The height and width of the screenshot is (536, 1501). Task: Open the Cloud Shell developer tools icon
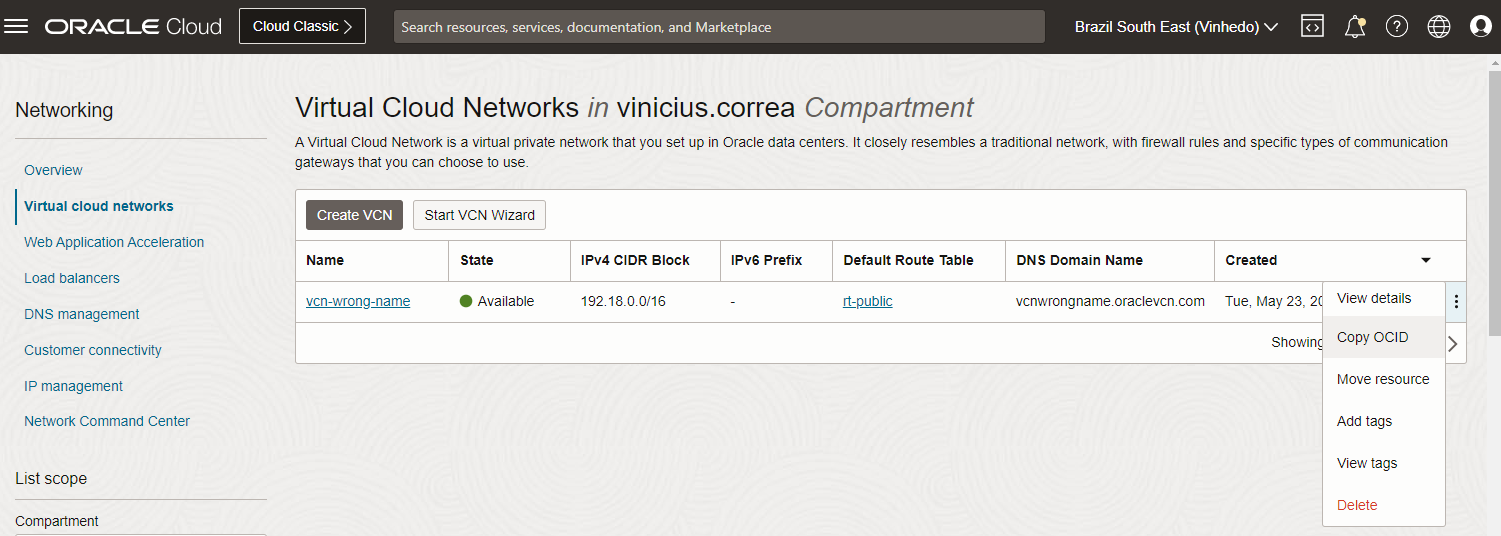1312,27
